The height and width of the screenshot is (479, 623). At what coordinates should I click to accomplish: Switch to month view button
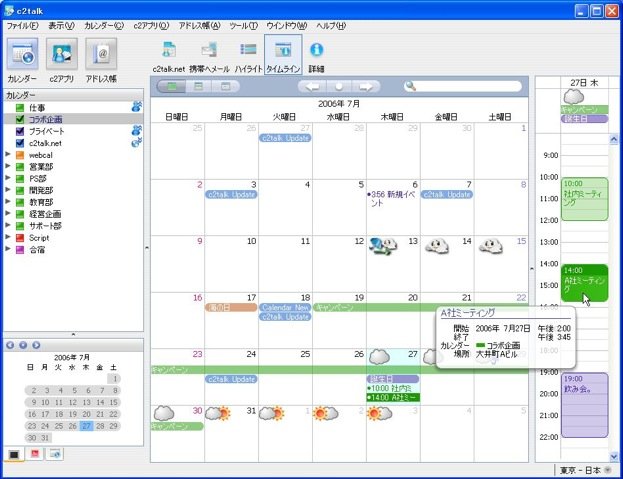tap(171, 86)
